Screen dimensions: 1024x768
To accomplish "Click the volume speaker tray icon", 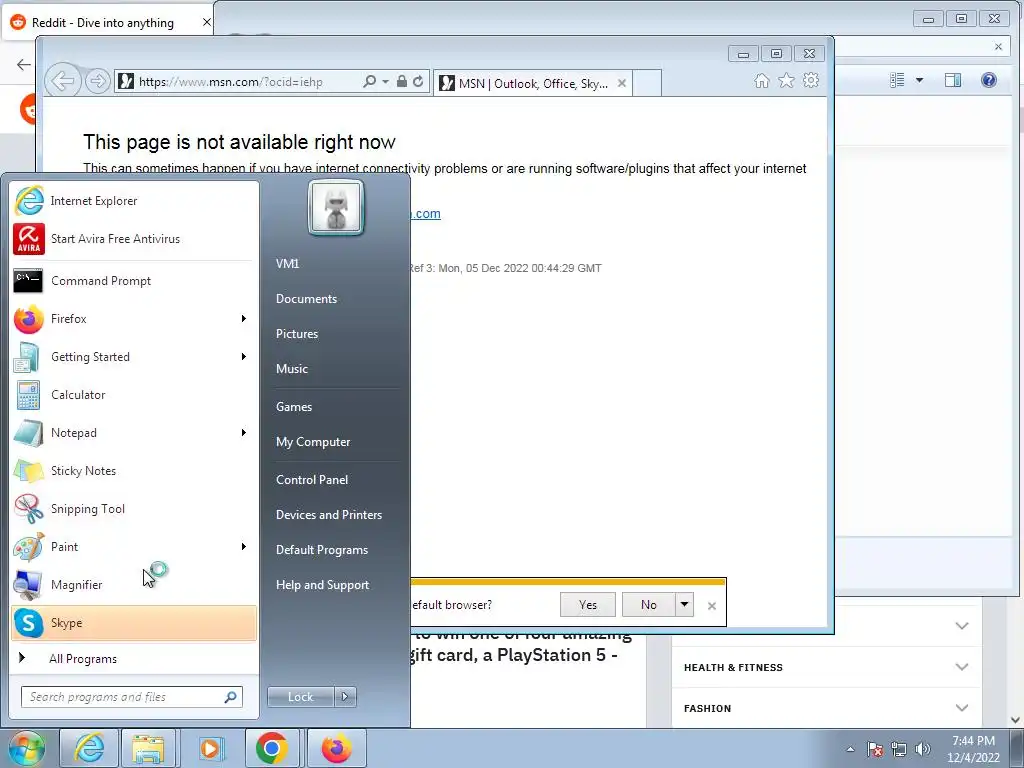I will point(923,749).
